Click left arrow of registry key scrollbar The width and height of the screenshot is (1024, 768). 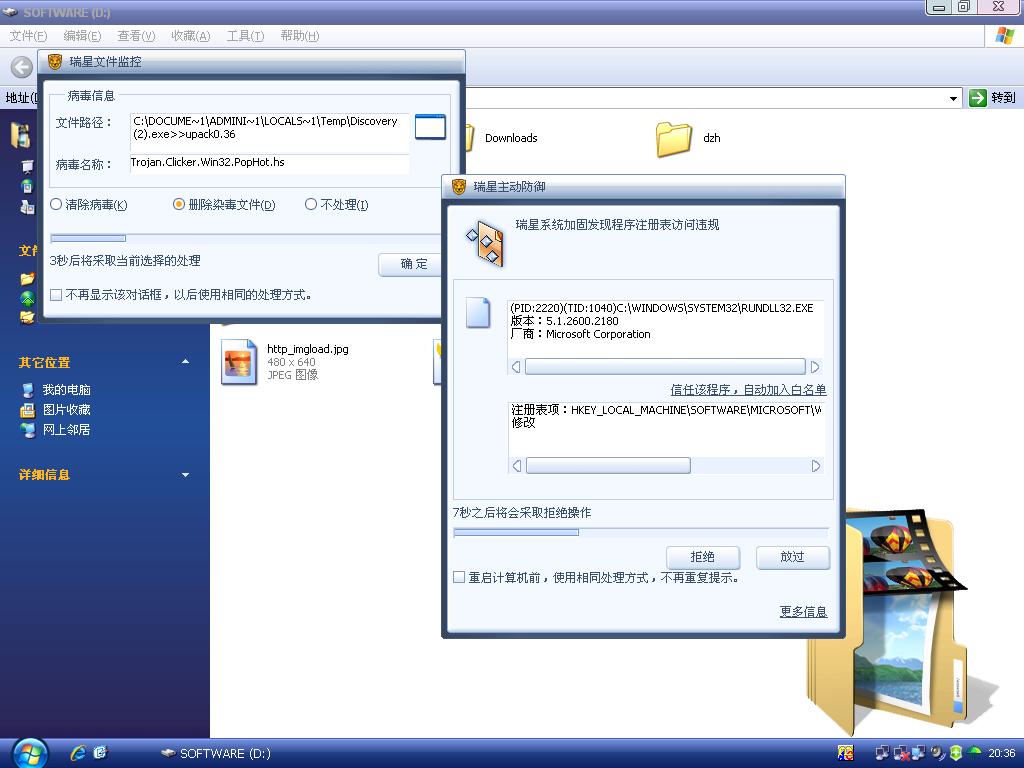[517, 466]
